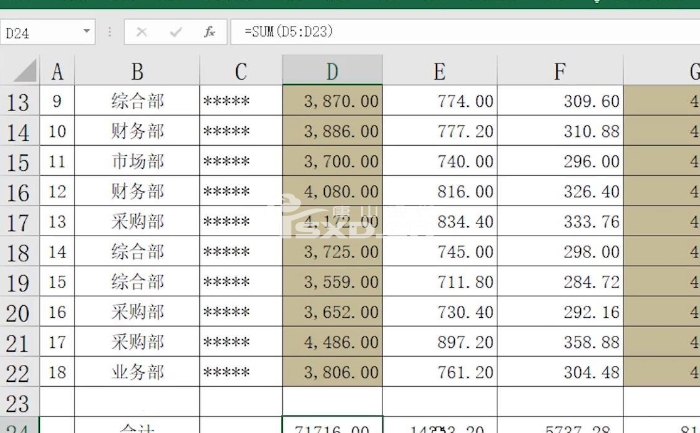Click cell with 711.80
The image size is (700, 433).
coord(440,282)
